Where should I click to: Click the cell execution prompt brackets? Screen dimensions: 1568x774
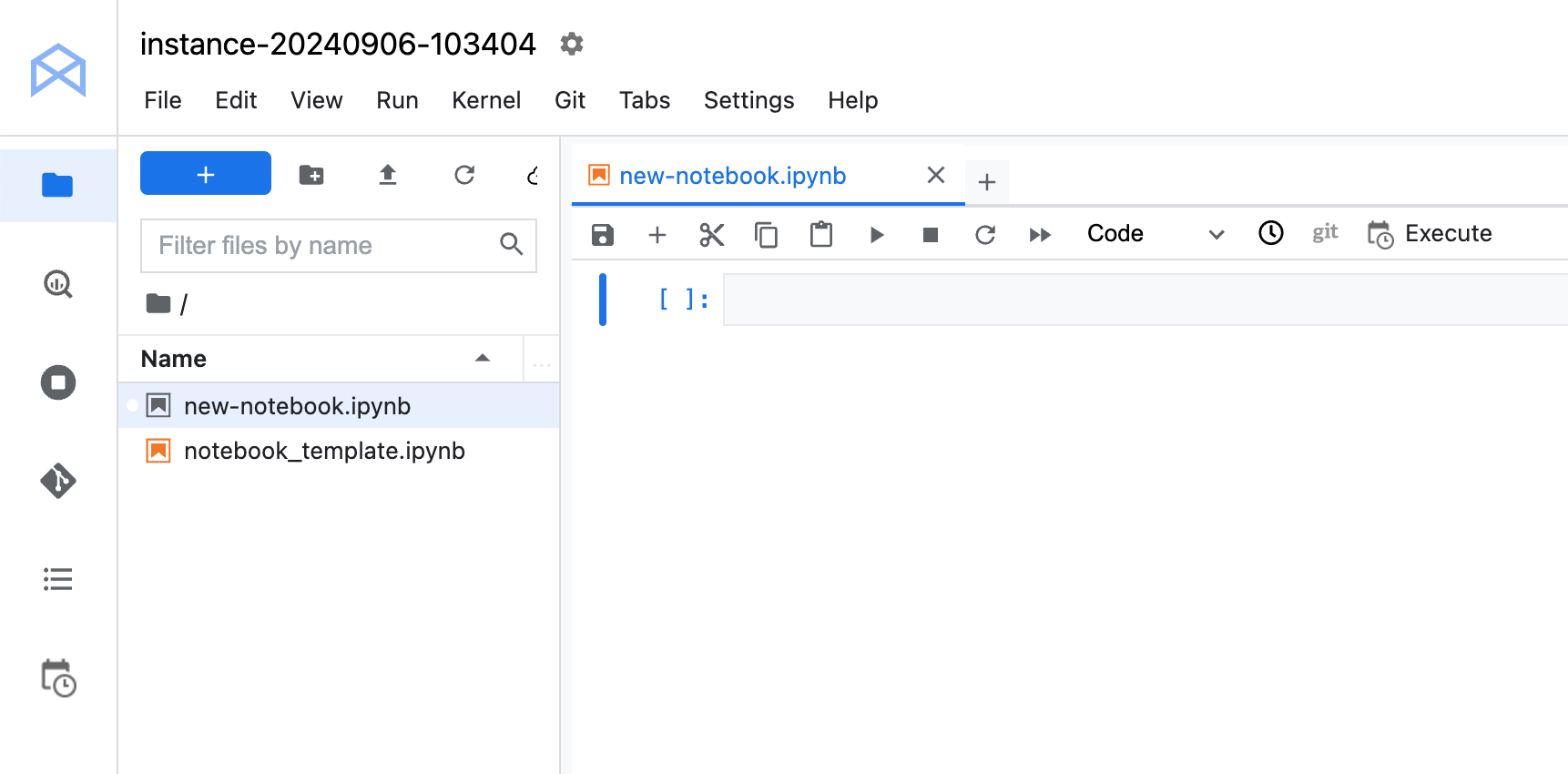pos(683,299)
